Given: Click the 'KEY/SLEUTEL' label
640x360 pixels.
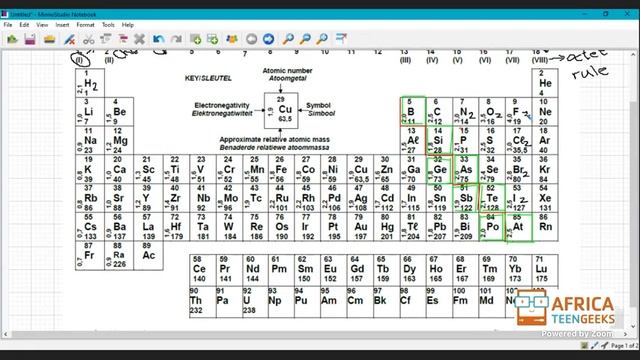Looking at the screenshot, I should (x=208, y=78).
